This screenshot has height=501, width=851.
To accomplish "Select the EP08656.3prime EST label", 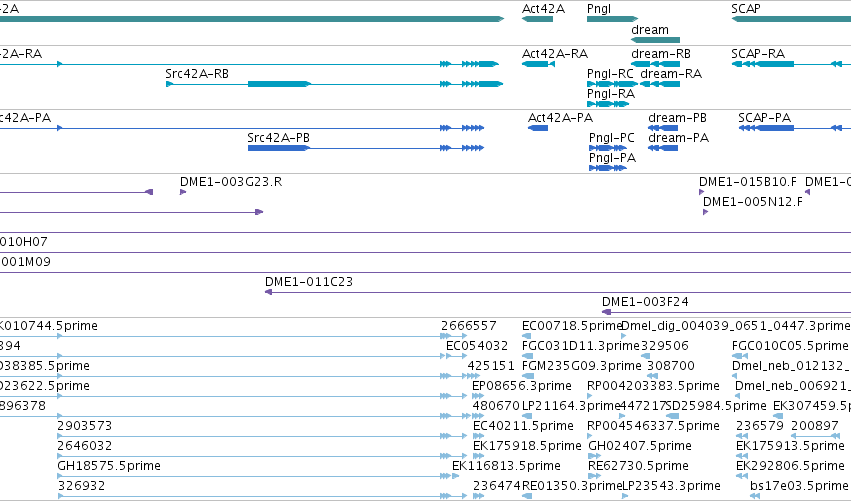I will pyautogui.click(x=522, y=386).
